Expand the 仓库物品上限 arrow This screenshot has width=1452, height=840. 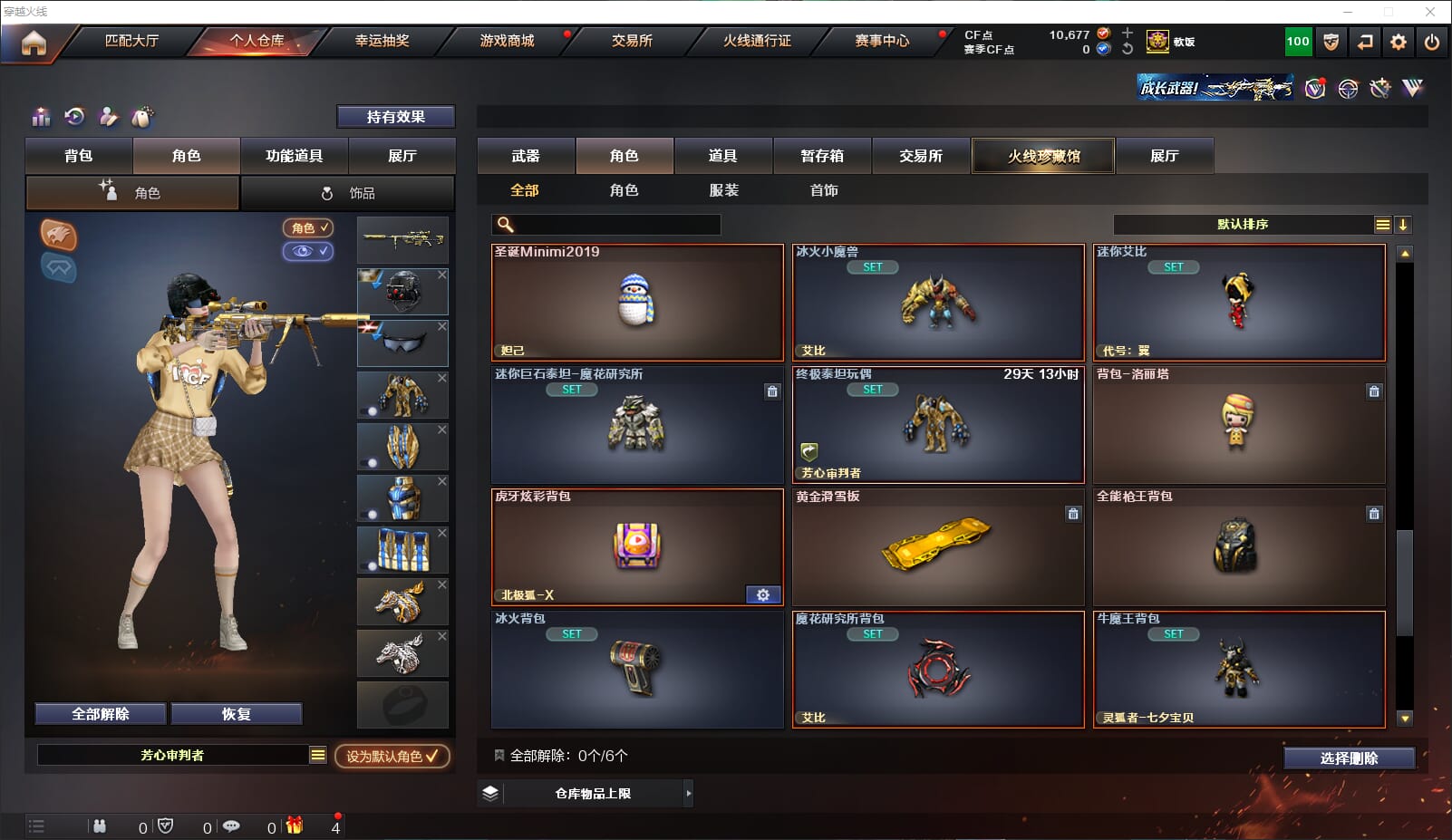point(689,793)
